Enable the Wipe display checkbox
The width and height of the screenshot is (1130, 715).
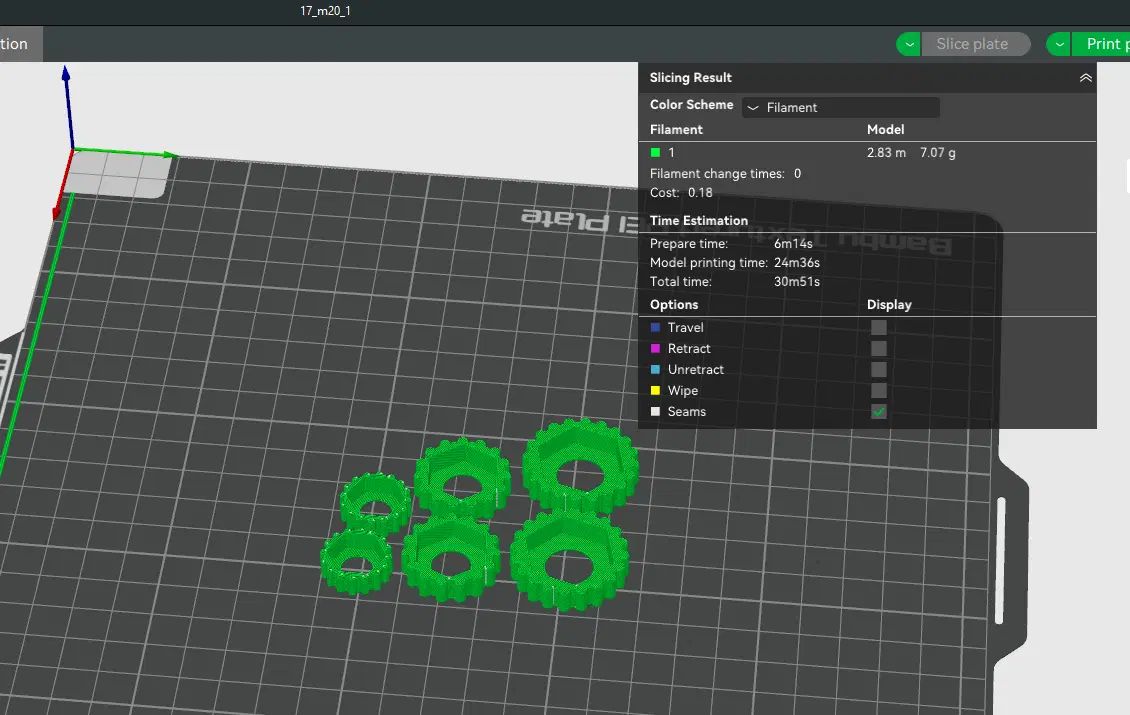point(878,390)
